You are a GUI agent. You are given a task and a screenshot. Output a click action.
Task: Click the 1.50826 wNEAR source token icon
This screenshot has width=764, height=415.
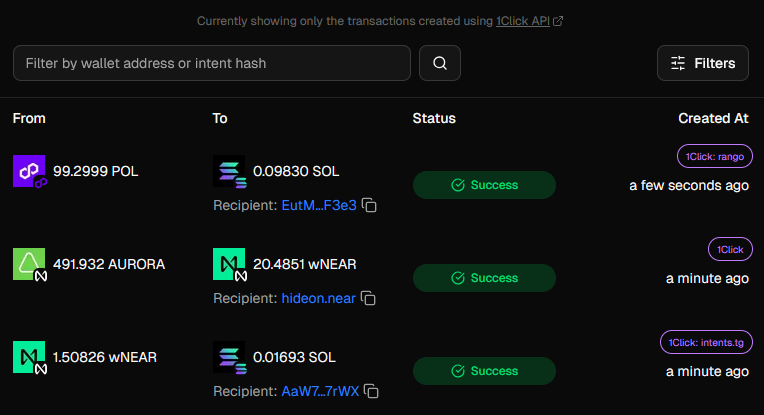tap(29, 358)
